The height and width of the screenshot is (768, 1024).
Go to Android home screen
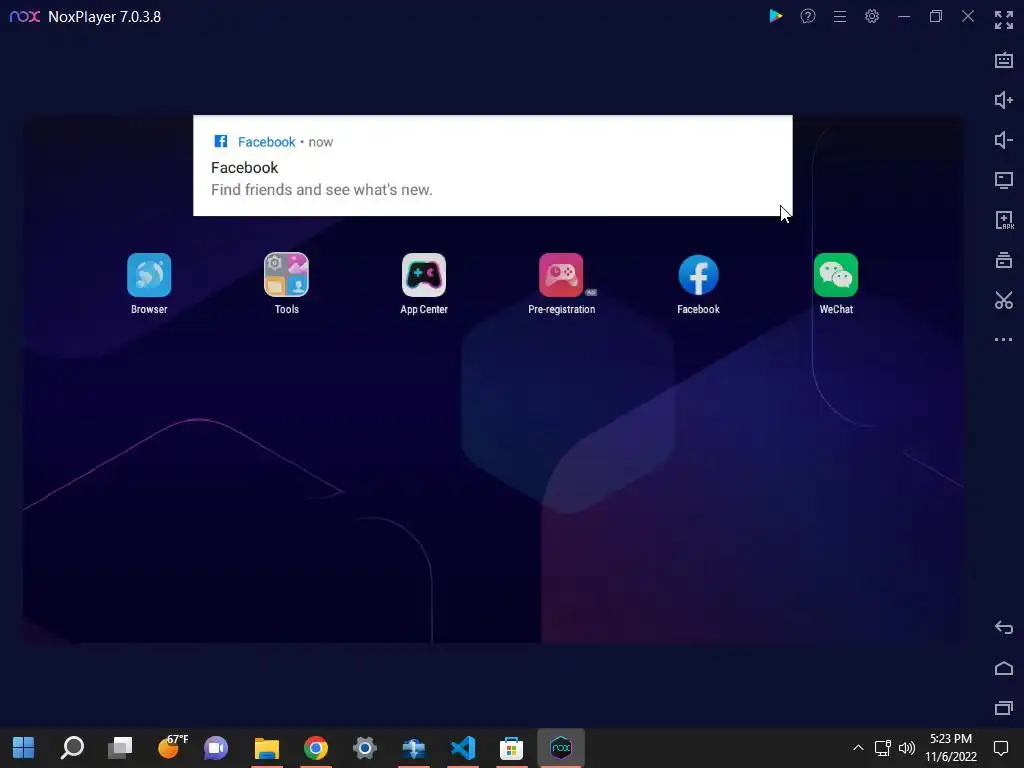[1004, 668]
